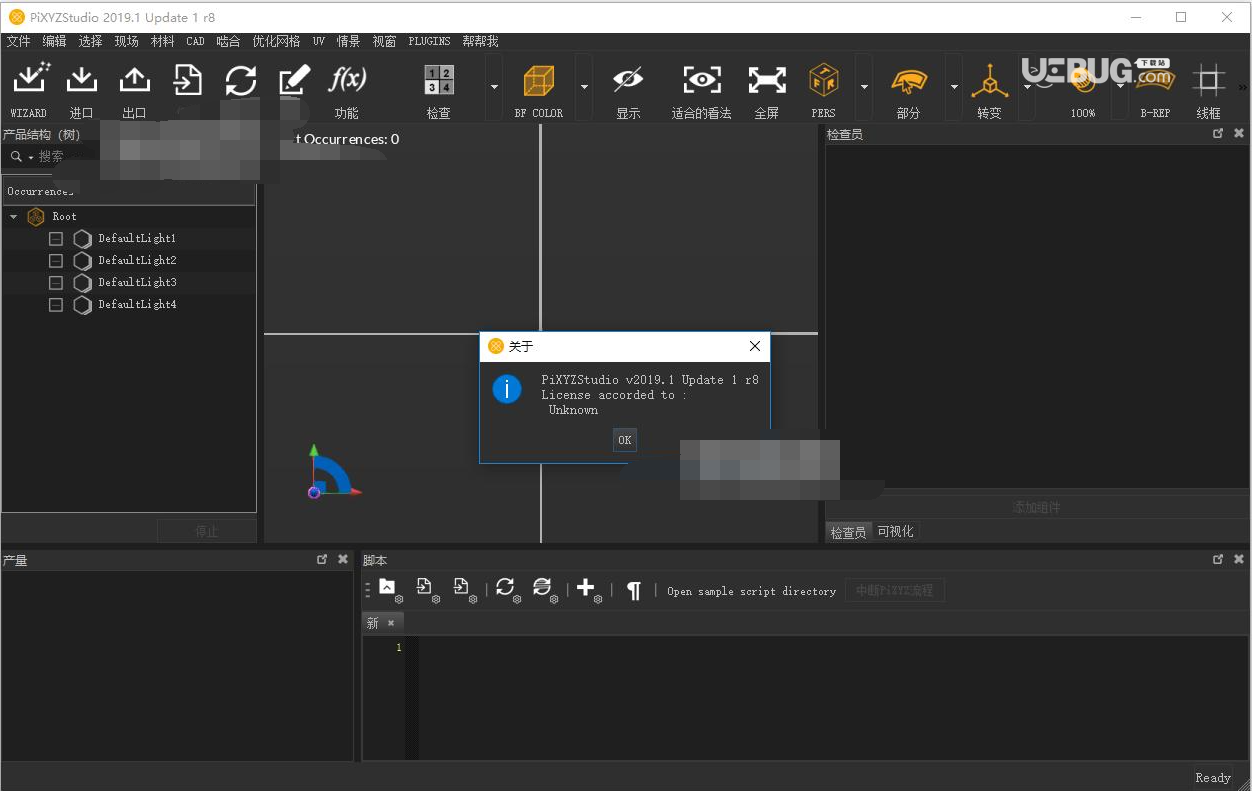
Task: Click Open sample script directory
Action: pyautogui.click(x=751, y=591)
